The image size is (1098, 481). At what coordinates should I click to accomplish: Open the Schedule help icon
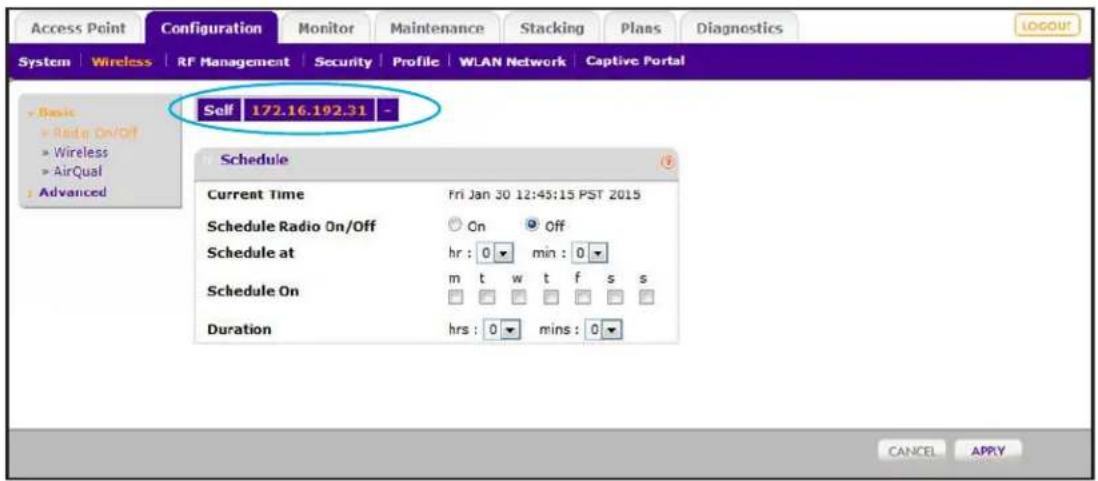point(667,162)
